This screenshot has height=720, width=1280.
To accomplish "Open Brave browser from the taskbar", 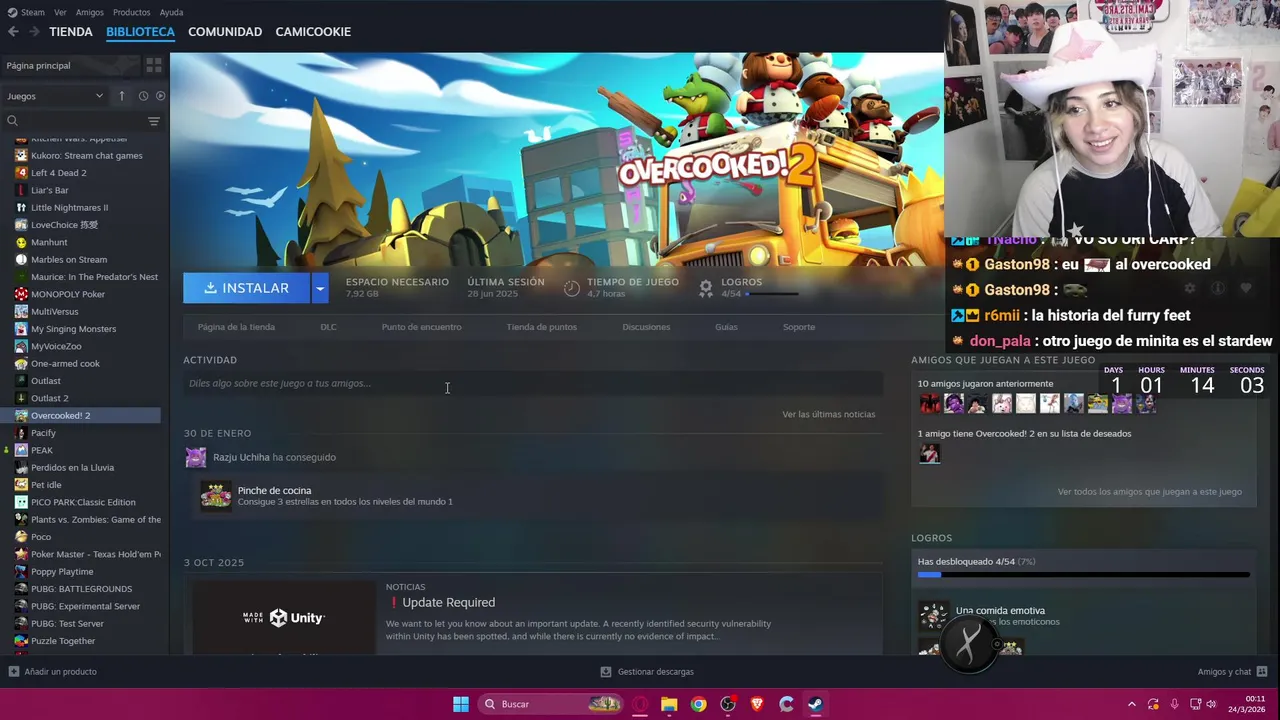I will coord(757,704).
